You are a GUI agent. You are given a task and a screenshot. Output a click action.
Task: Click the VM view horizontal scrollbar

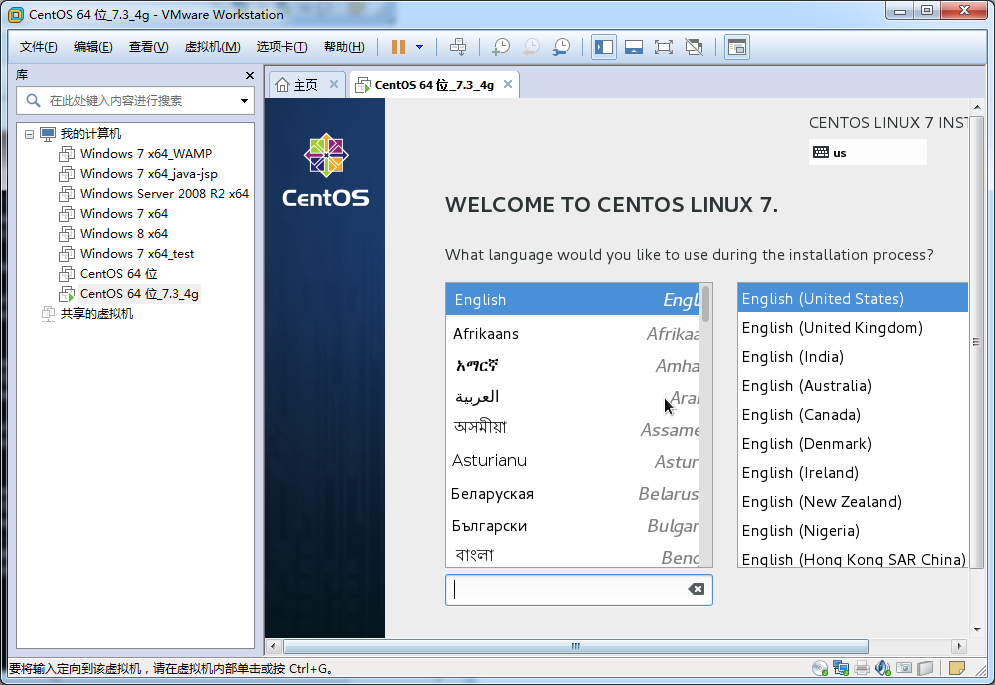tap(576, 646)
